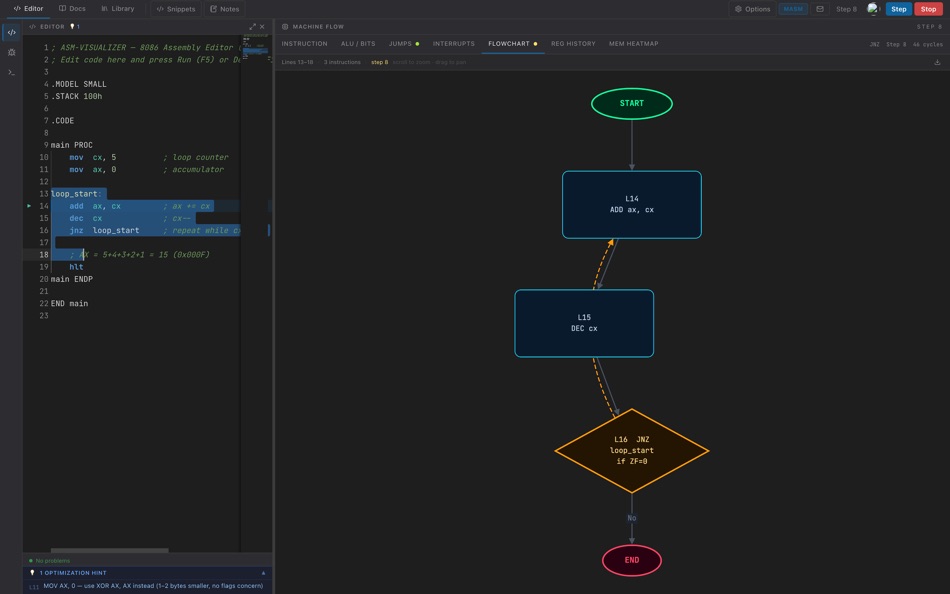
Task: Click the MOV AX, 0 optimization hint
Action: 148,586
